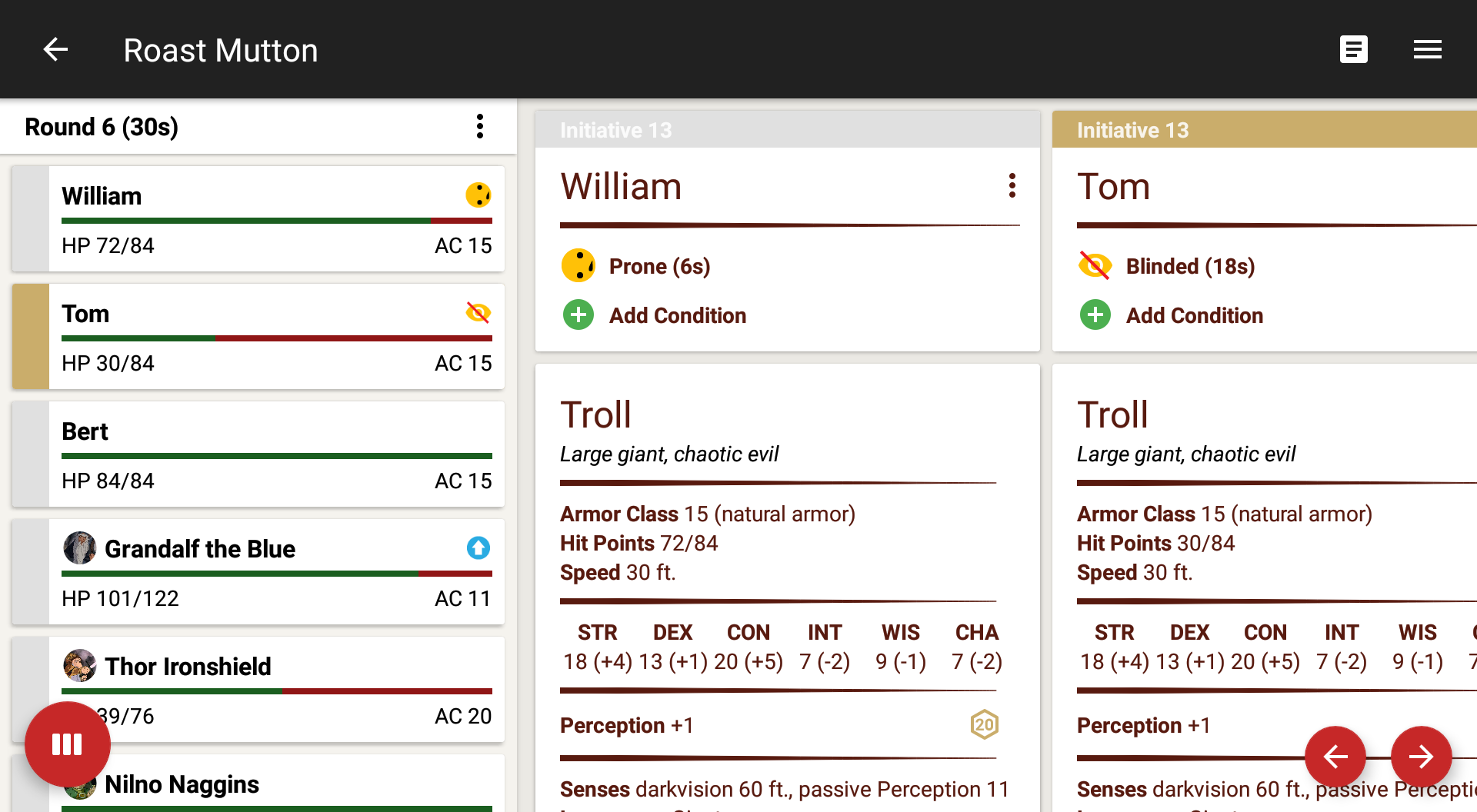Open the hamburger menu in header

pyautogui.click(x=1427, y=50)
